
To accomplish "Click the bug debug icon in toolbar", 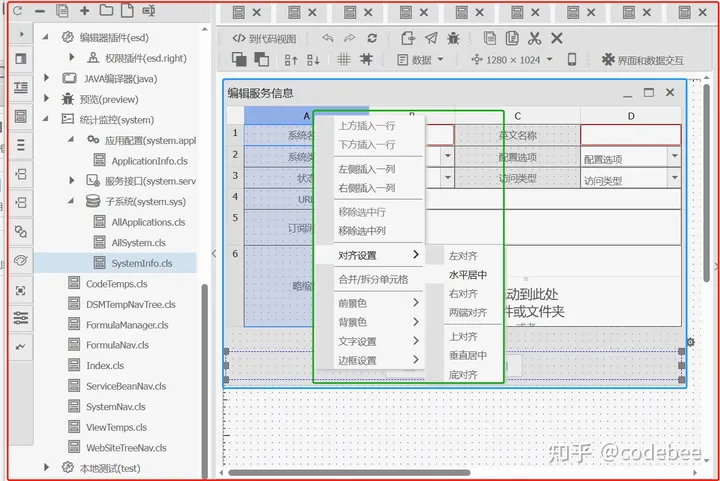I will tap(452, 38).
